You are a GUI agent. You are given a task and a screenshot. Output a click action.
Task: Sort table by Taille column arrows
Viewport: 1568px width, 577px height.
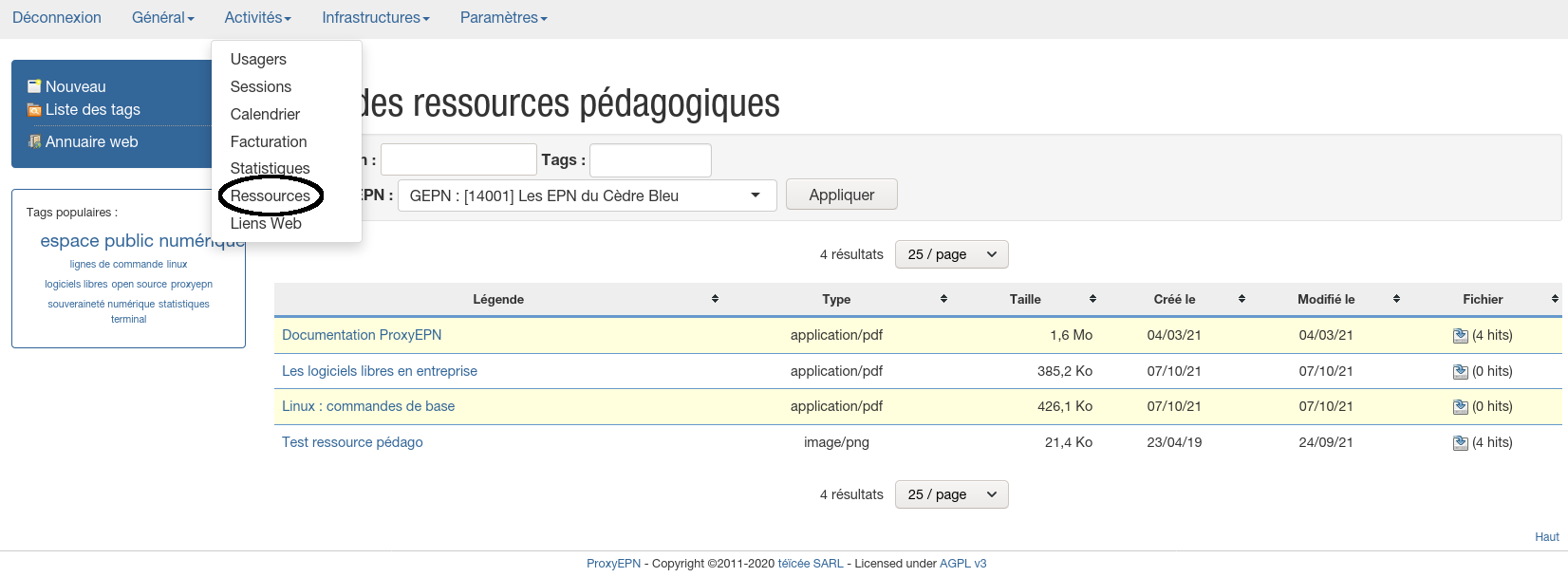point(1092,299)
